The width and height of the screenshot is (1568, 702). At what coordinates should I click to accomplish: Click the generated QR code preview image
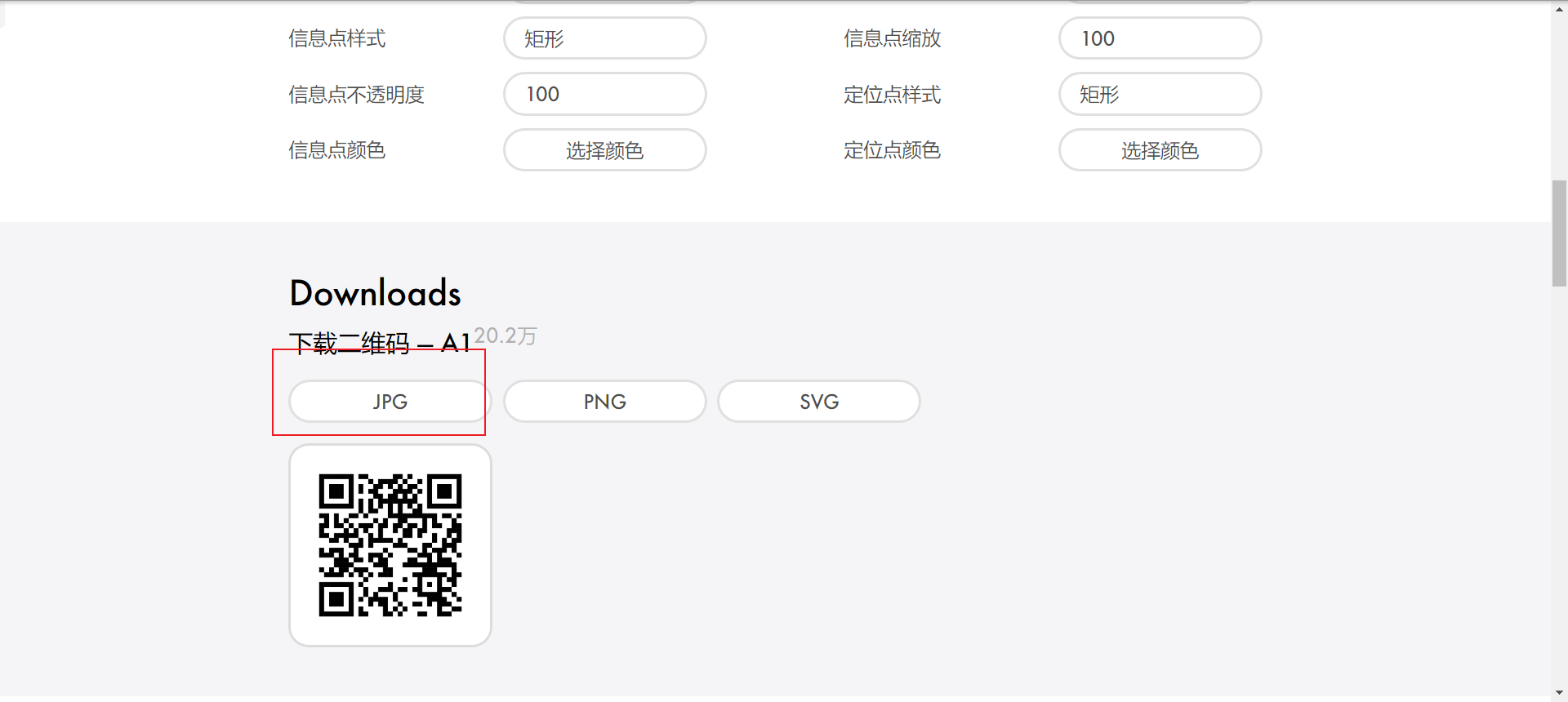coord(390,545)
